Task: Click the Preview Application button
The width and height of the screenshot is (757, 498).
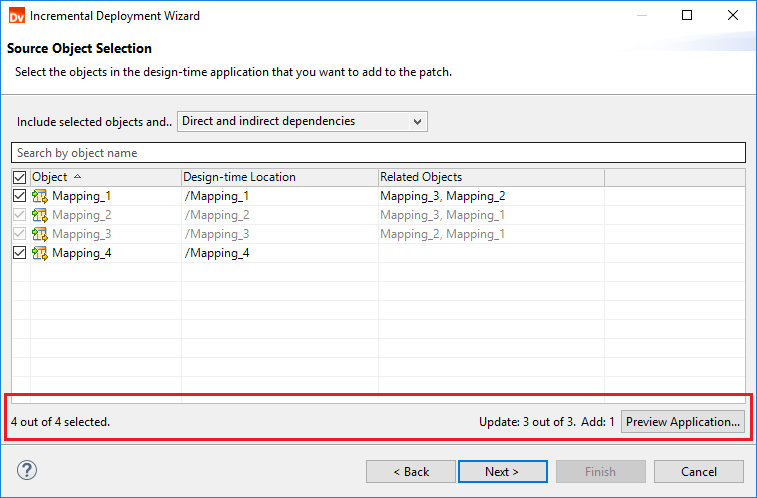Action: 683,422
